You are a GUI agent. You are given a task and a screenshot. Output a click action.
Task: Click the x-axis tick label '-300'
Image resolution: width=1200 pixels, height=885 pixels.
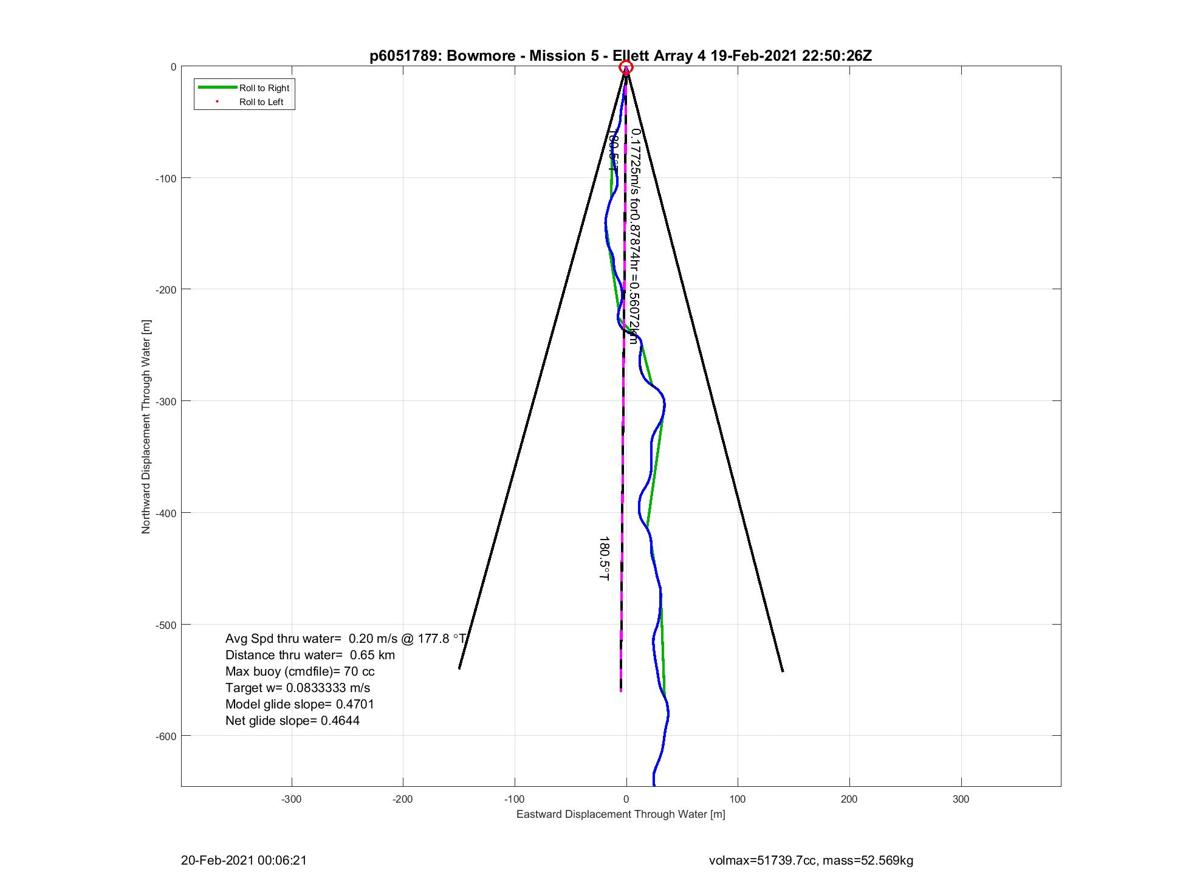point(292,800)
